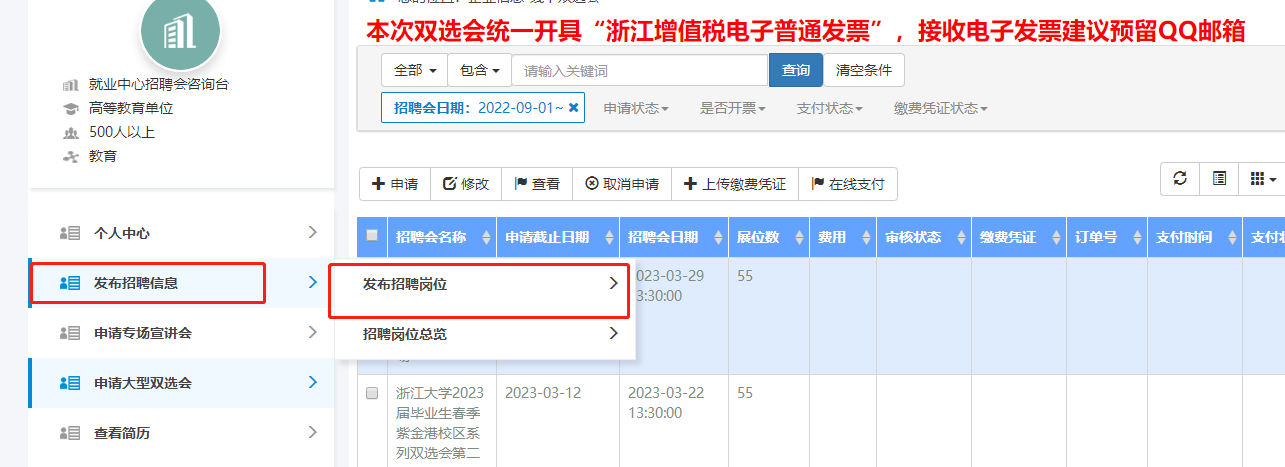The height and width of the screenshot is (467, 1285).
Task: Open the columns grid icon dropdown
Action: point(1263,180)
